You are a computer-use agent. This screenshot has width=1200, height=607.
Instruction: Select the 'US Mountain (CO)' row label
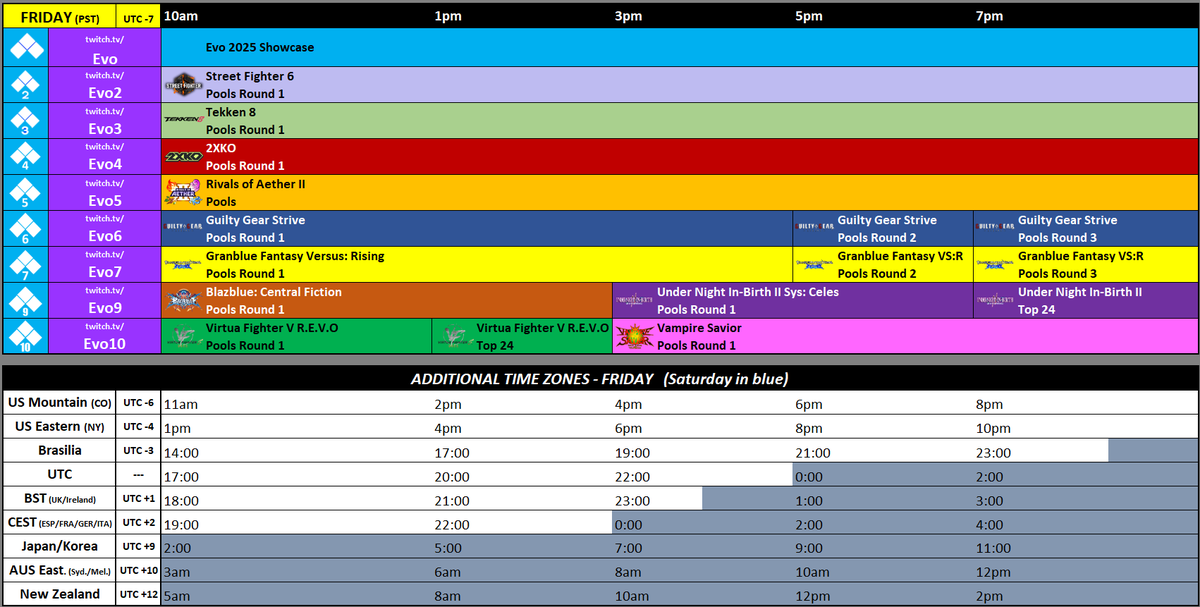pyautogui.click(x=59, y=402)
